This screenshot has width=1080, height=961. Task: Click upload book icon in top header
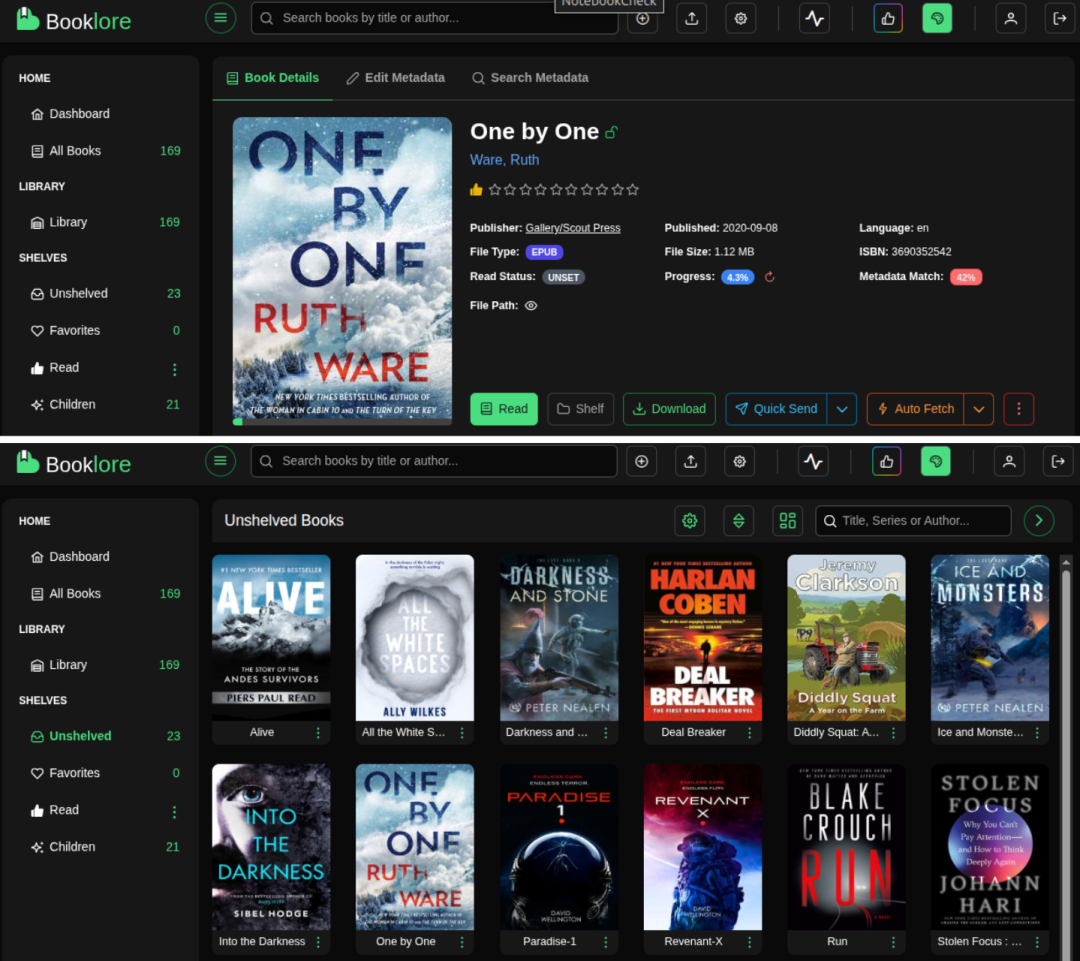tap(692, 19)
